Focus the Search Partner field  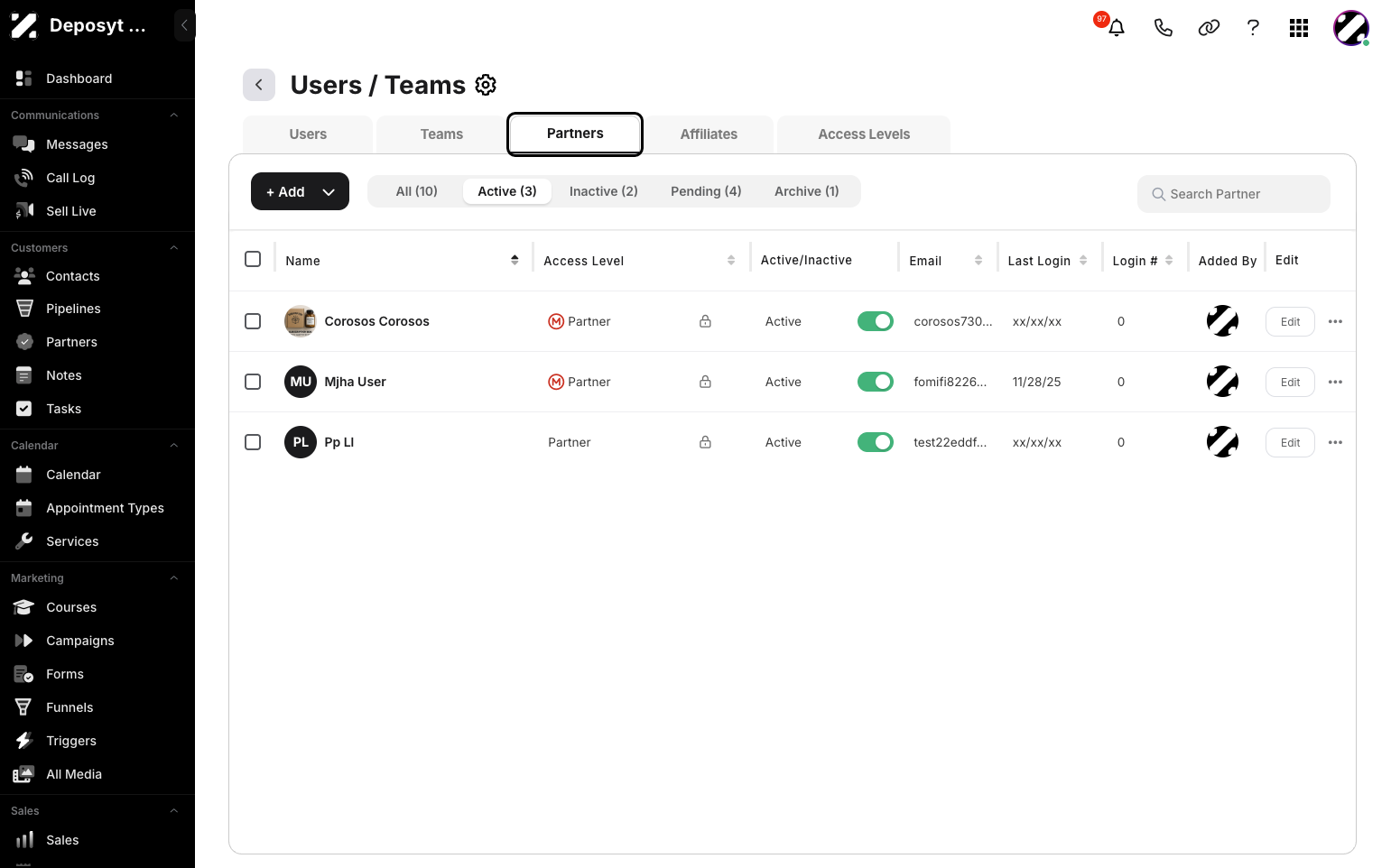point(1234,194)
